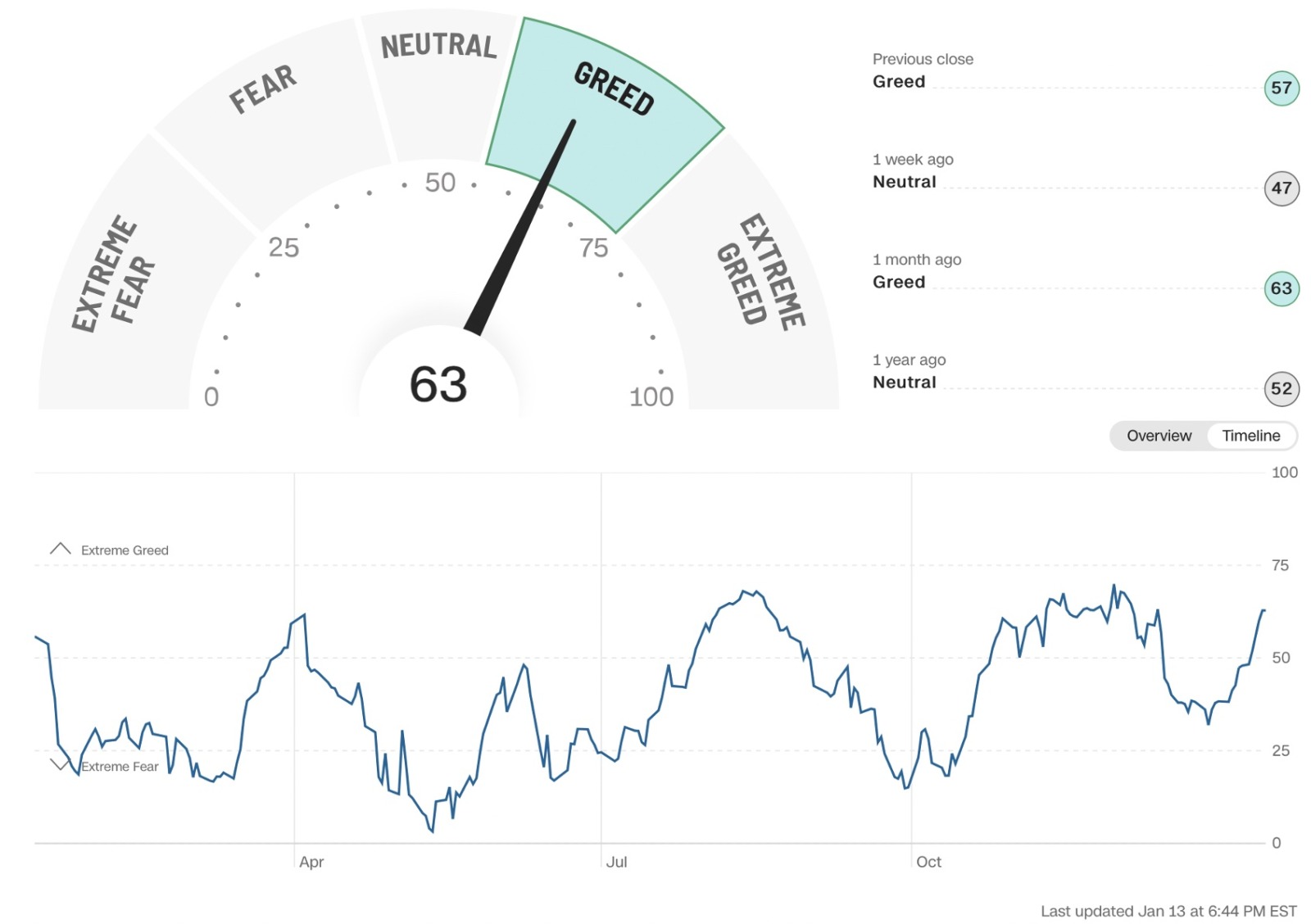Click the Jul marker on the timeline
This screenshot has width=1311, height=924.
[x=616, y=862]
